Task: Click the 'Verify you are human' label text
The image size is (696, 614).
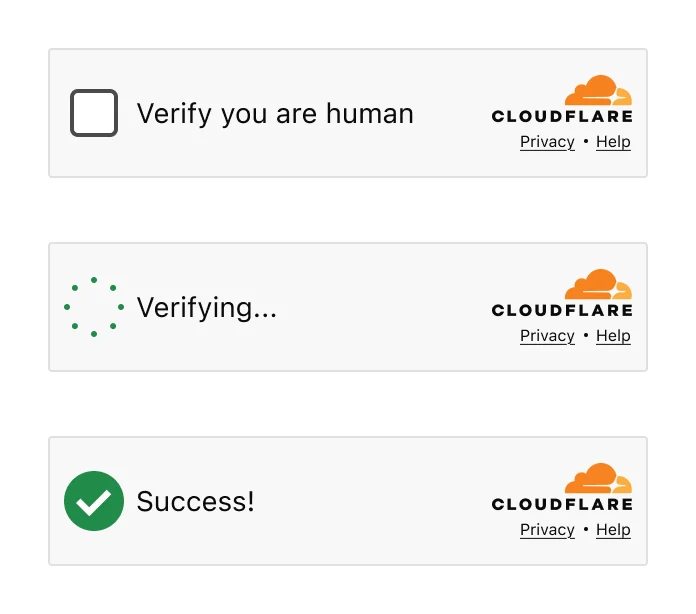Action: pos(275,114)
